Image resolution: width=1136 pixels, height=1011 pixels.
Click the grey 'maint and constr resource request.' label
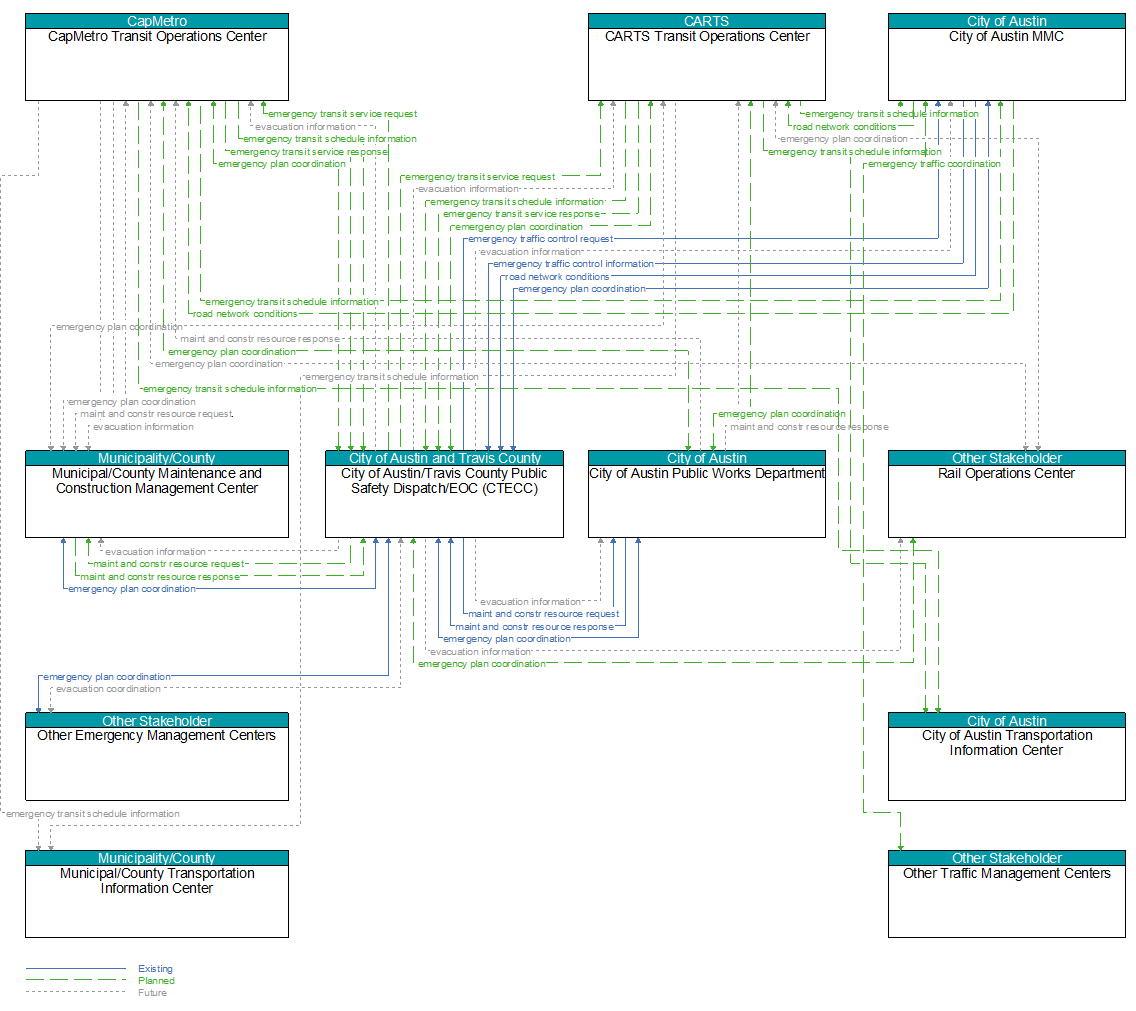point(156,415)
